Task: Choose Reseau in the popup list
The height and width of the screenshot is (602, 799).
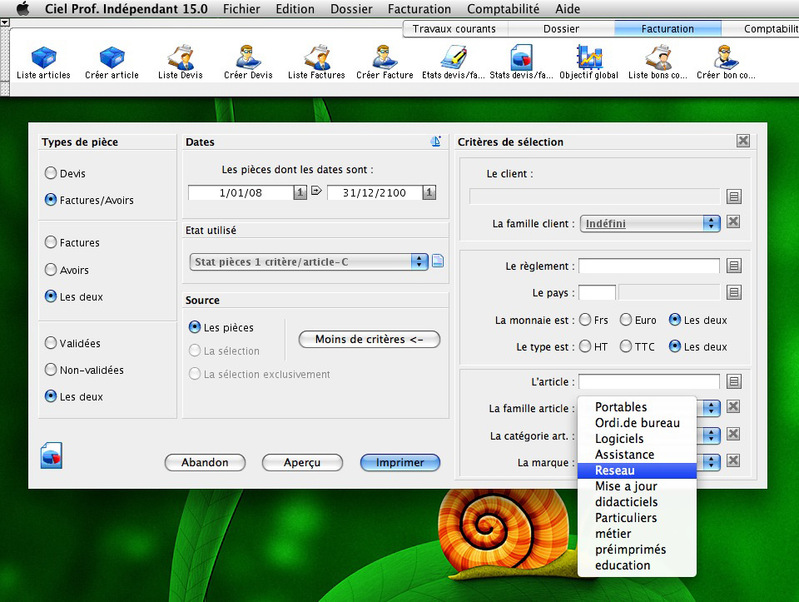Action: click(x=637, y=470)
